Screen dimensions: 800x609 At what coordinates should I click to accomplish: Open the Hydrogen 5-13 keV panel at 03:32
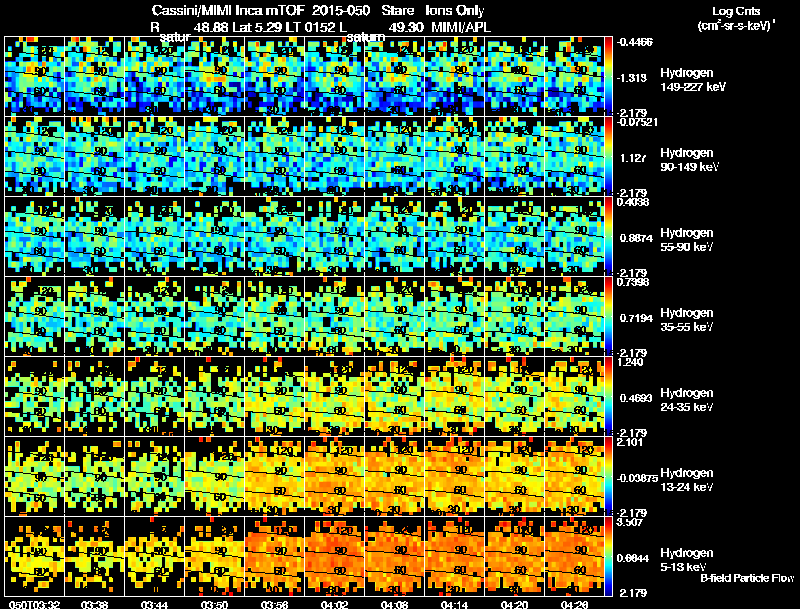(35, 556)
